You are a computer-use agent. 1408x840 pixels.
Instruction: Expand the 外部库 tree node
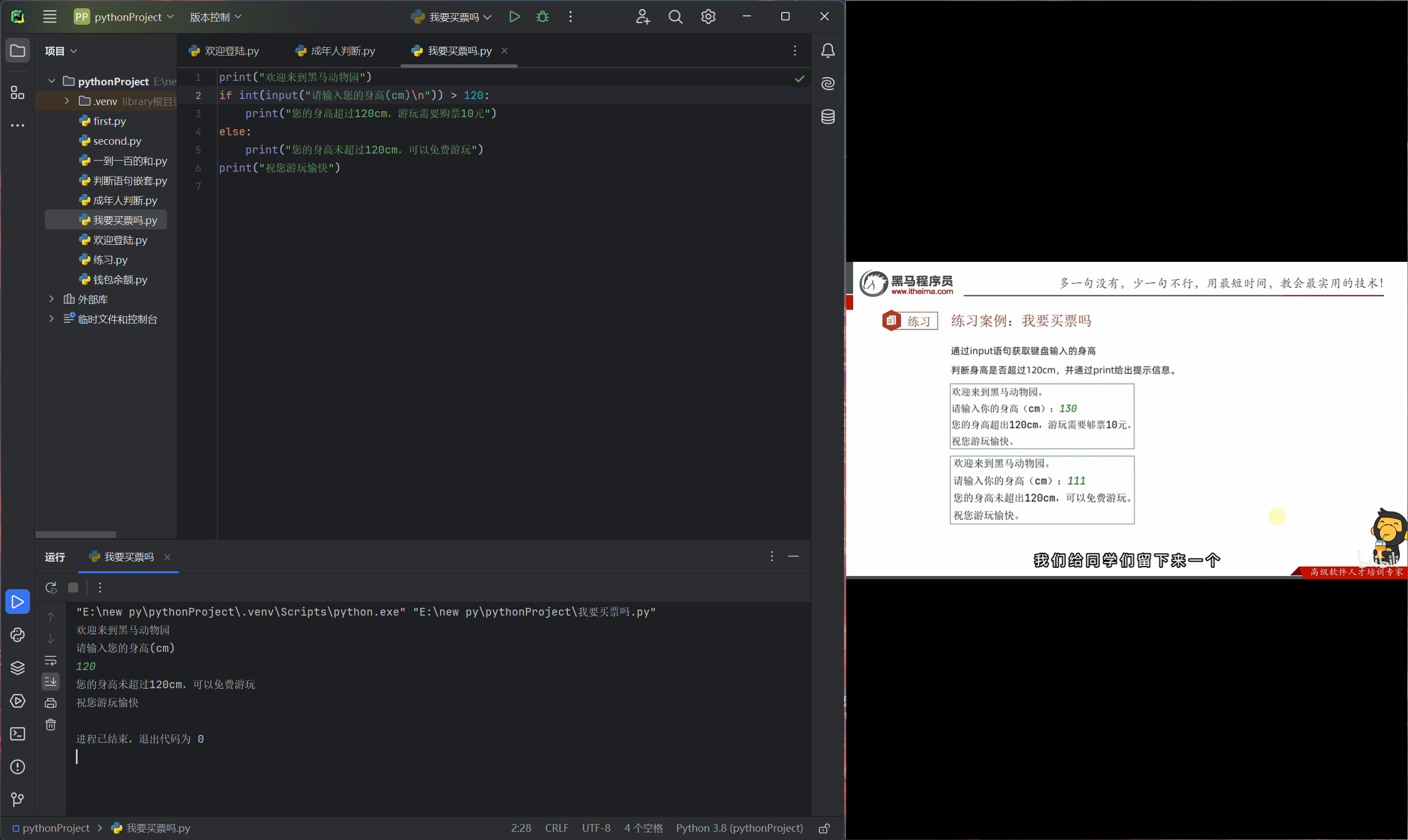[x=51, y=299]
